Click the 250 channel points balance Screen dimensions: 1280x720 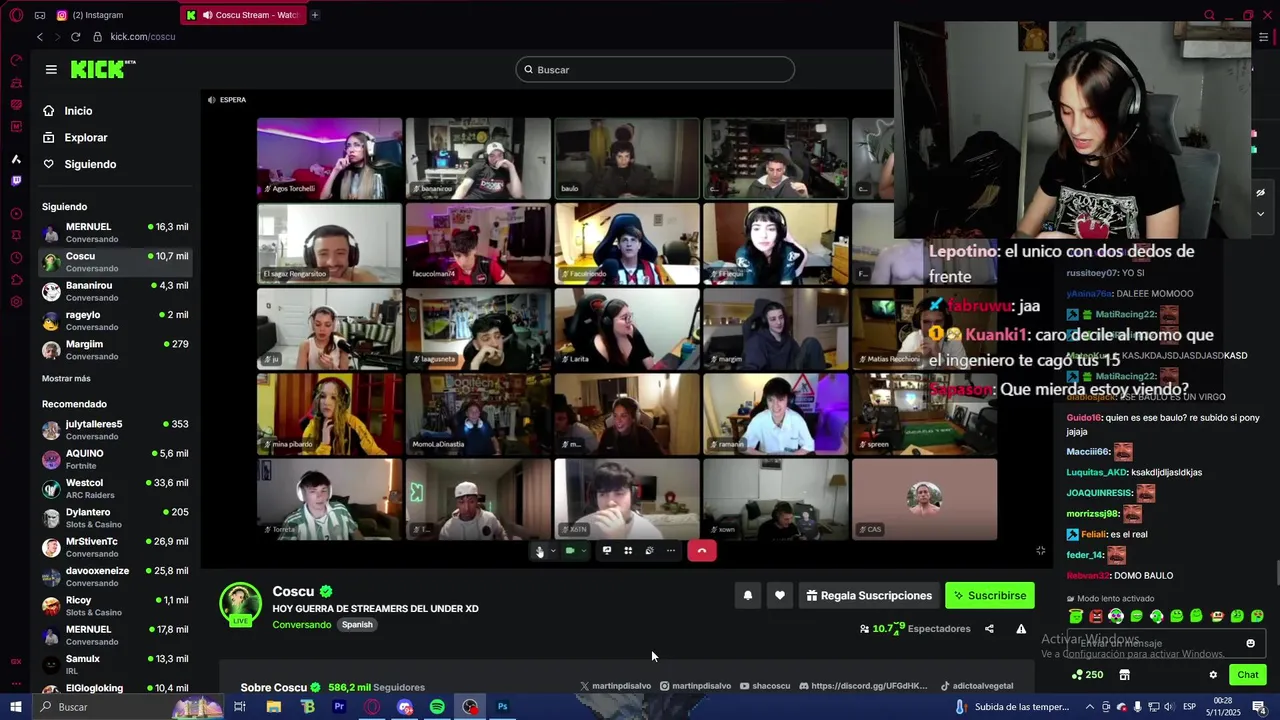tap(1087, 675)
